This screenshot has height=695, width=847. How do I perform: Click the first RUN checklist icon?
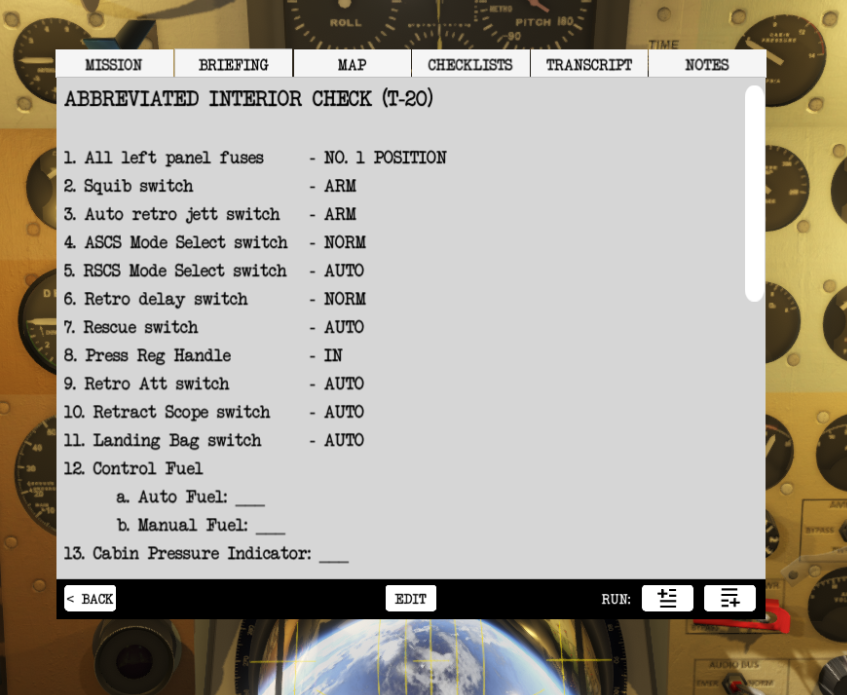(667, 598)
